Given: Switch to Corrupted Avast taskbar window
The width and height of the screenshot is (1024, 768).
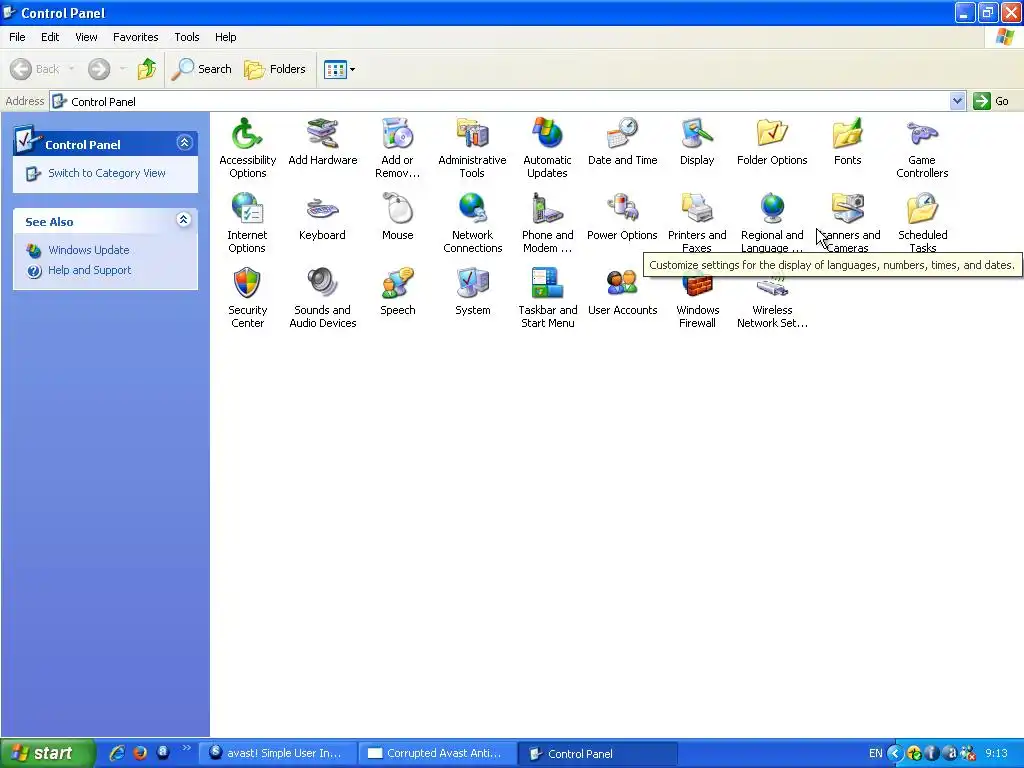Looking at the screenshot, I should tap(438, 753).
